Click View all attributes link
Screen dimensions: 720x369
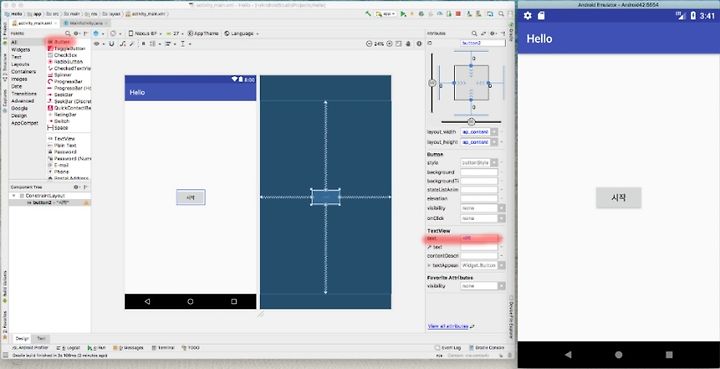pyautogui.click(x=448, y=326)
